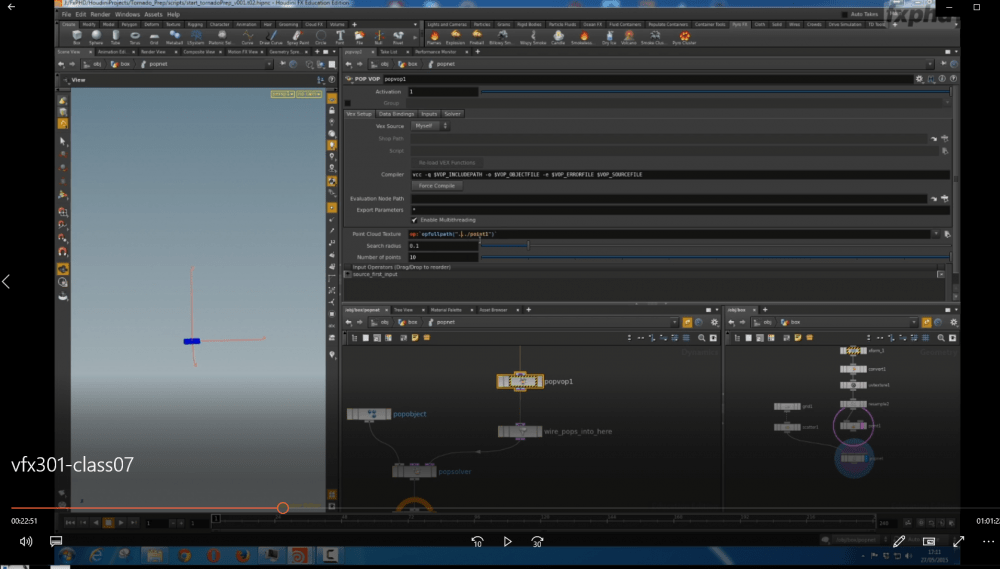Select the Torus shelf tool
This screenshot has height=569, width=1000.
point(135,37)
